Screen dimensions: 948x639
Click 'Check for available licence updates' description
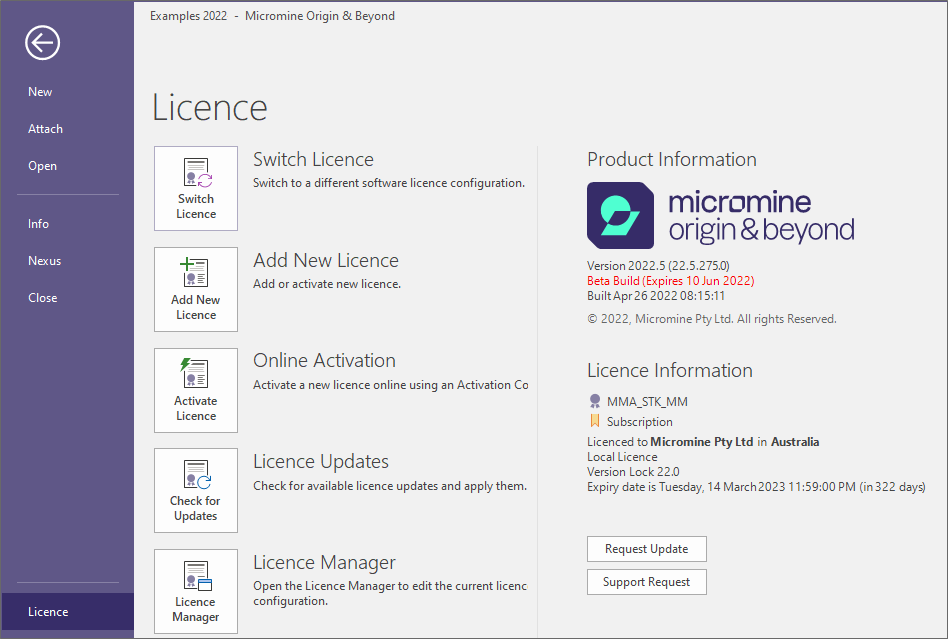(390, 486)
